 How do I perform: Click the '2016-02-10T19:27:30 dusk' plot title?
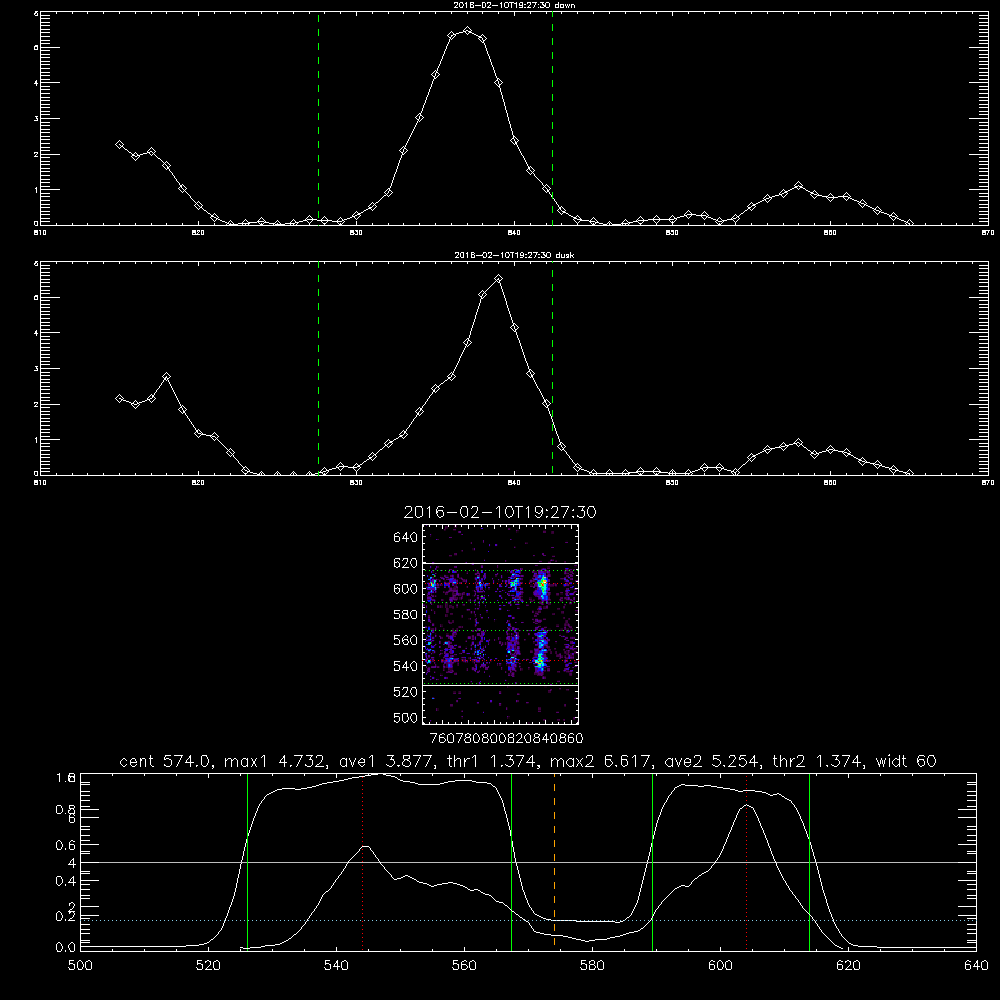514,255
